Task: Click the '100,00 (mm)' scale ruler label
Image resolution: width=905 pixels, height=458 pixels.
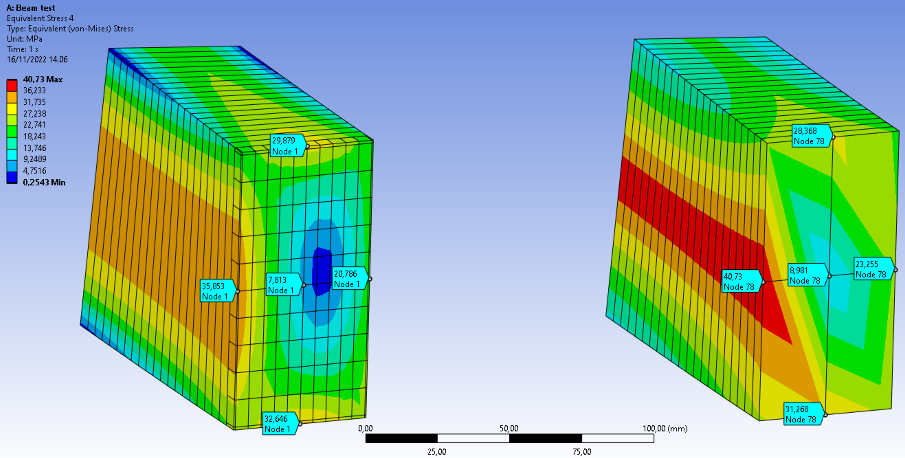Action: coord(665,429)
